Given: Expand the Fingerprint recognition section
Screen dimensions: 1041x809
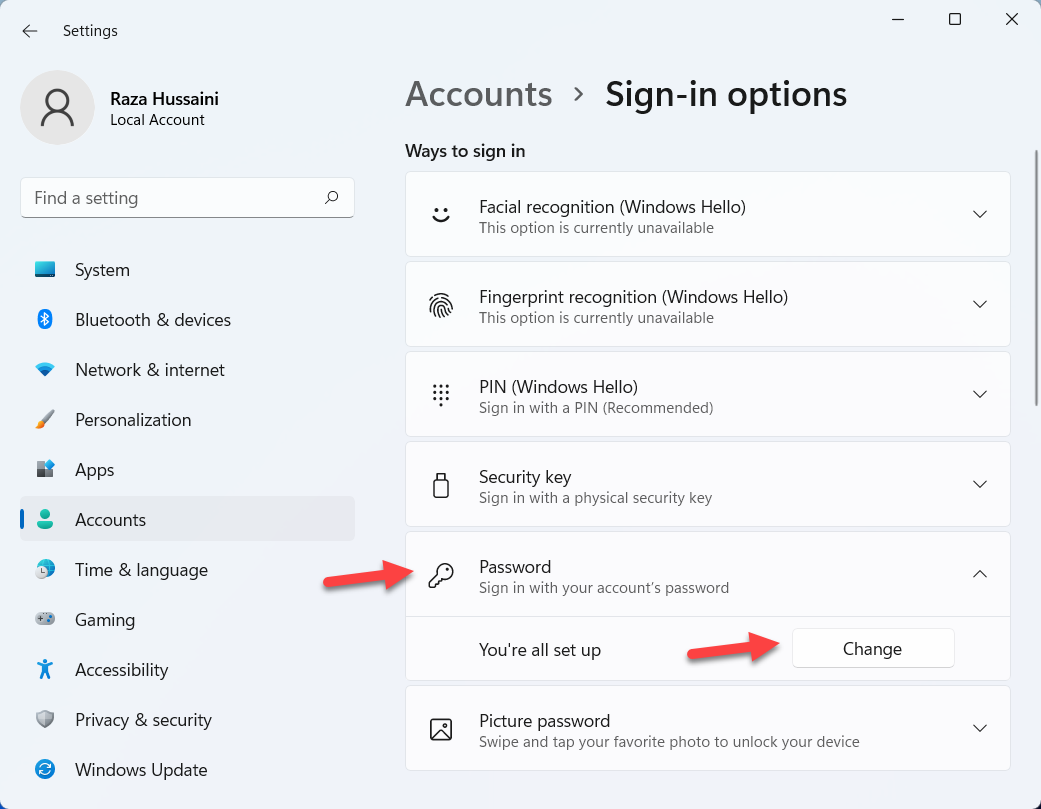Looking at the screenshot, I should [980, 304].
